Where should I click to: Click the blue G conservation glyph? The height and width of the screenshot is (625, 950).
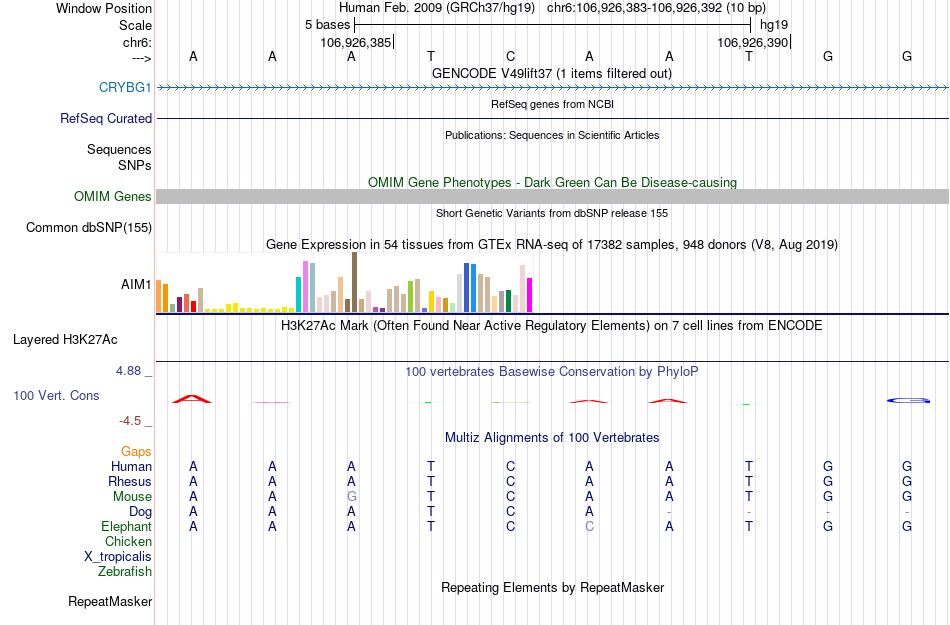coord(908,400)
